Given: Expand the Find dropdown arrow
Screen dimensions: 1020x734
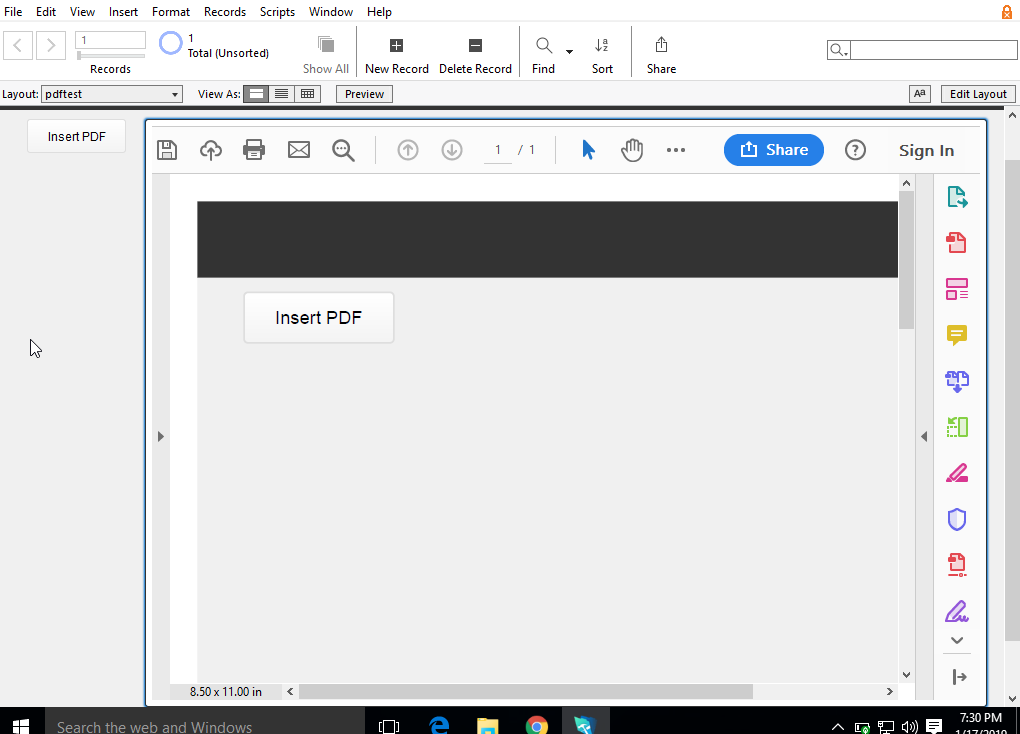Looking at the screenshot, I should click(x=569, y=52).
